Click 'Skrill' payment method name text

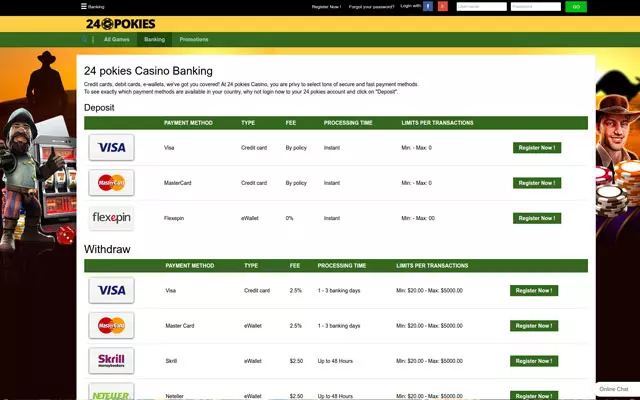[171, 361]
